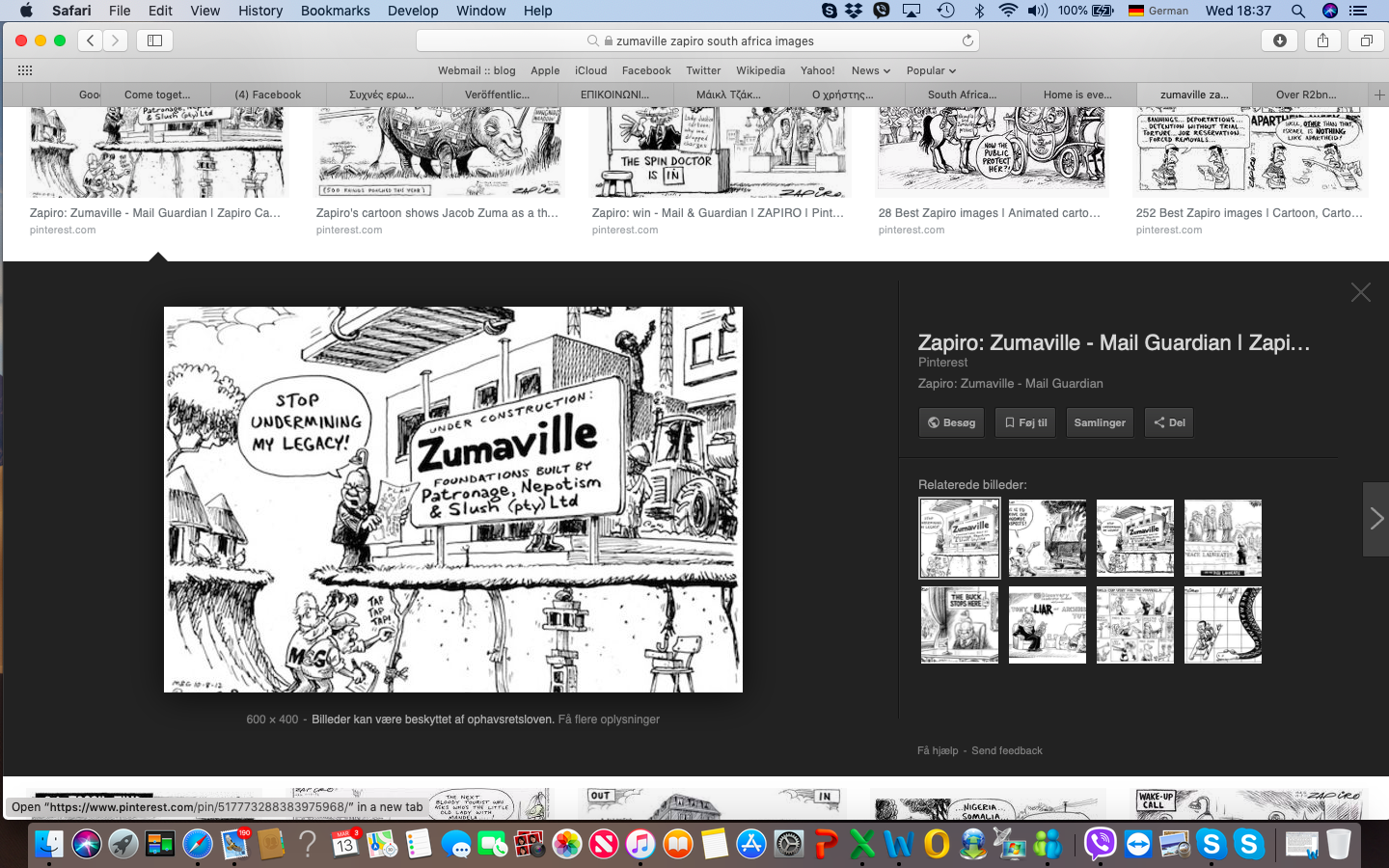Open the Safari application menu

pos(71,11)
